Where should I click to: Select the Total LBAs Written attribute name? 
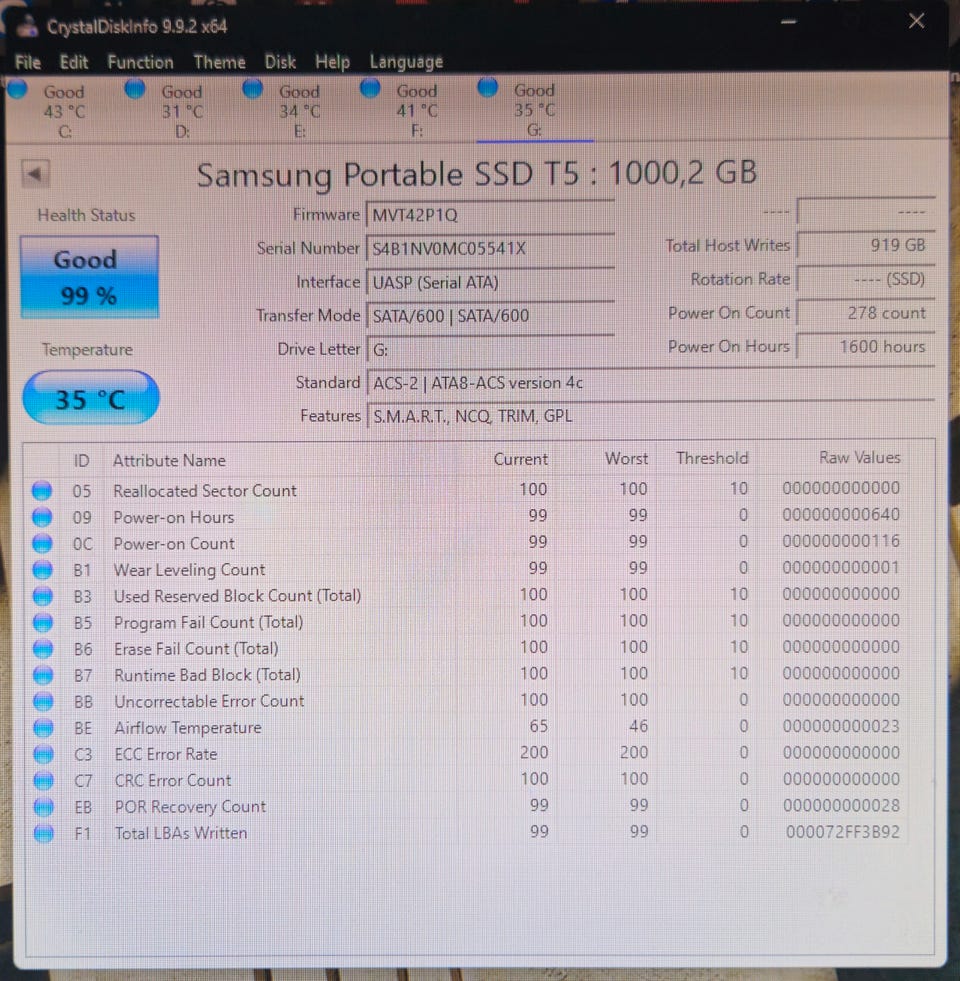click(181, 833)
